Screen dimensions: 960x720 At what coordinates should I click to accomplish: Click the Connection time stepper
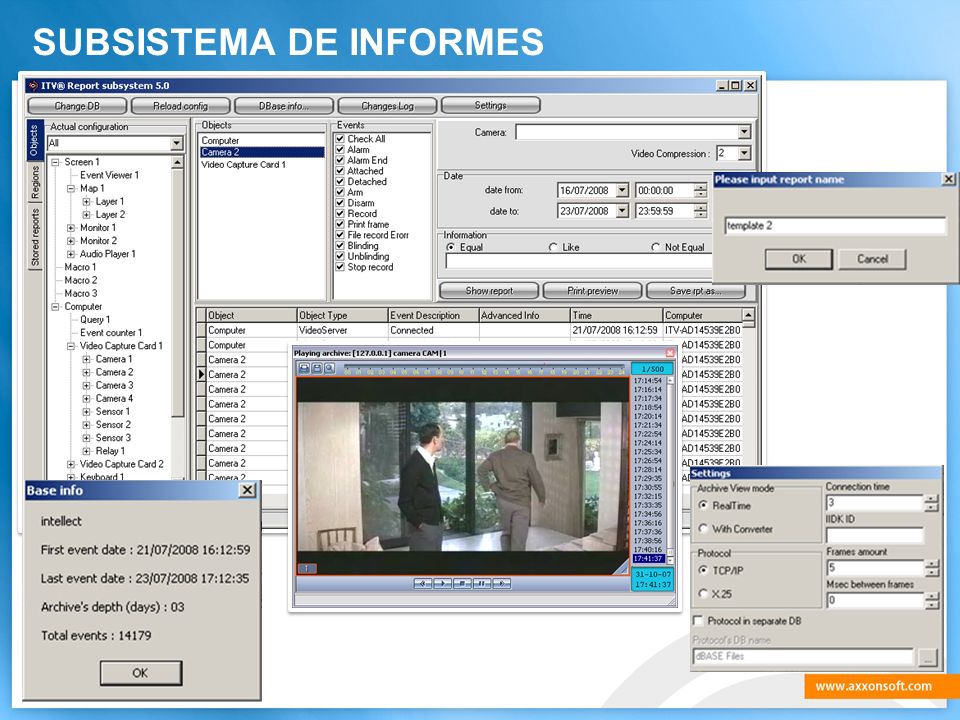932,503
